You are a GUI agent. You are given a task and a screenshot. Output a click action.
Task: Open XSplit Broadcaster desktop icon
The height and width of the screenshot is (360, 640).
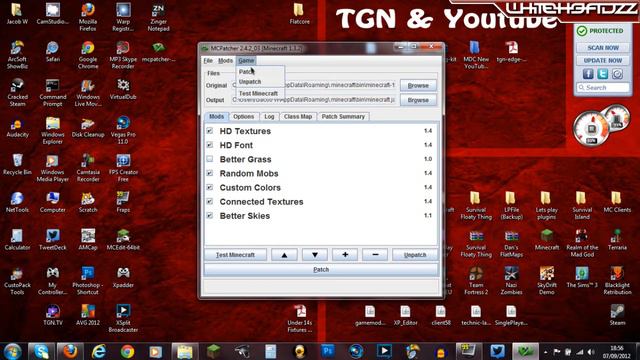pyautogui.click(x=123, y=318)
